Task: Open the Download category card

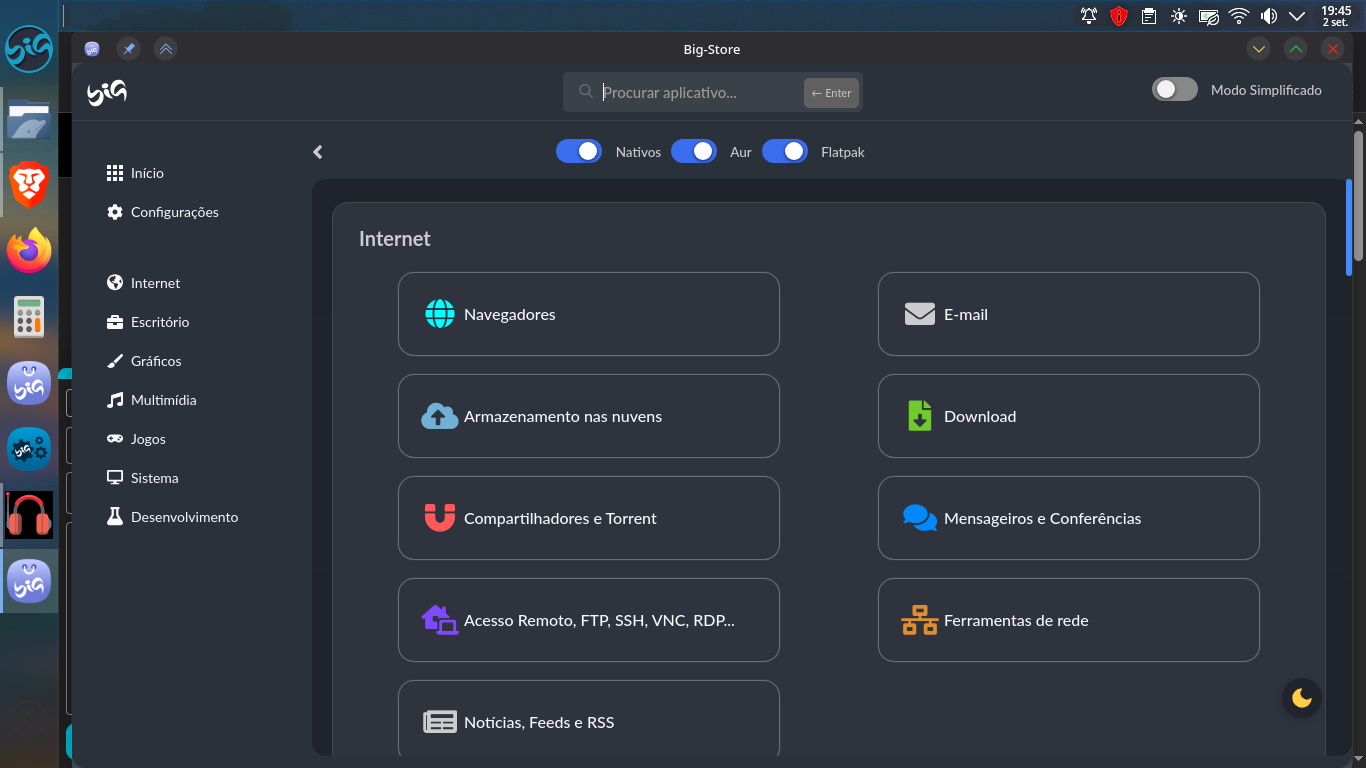Action: tap(1068, 416)
